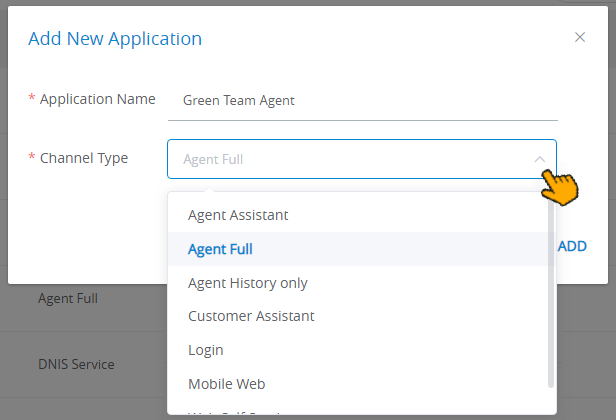Select the DNIS Service row behind dialog
The width and height of the screenshot is (616, 420).
[x=76, y=365]
